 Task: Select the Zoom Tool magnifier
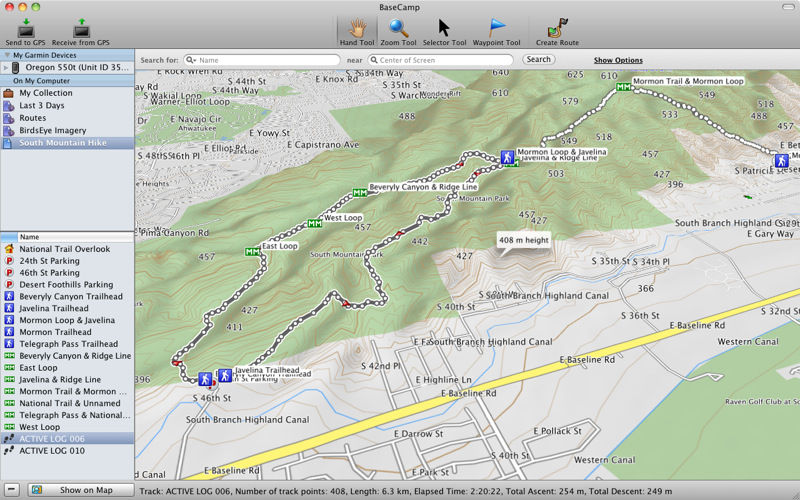point(398,29)
